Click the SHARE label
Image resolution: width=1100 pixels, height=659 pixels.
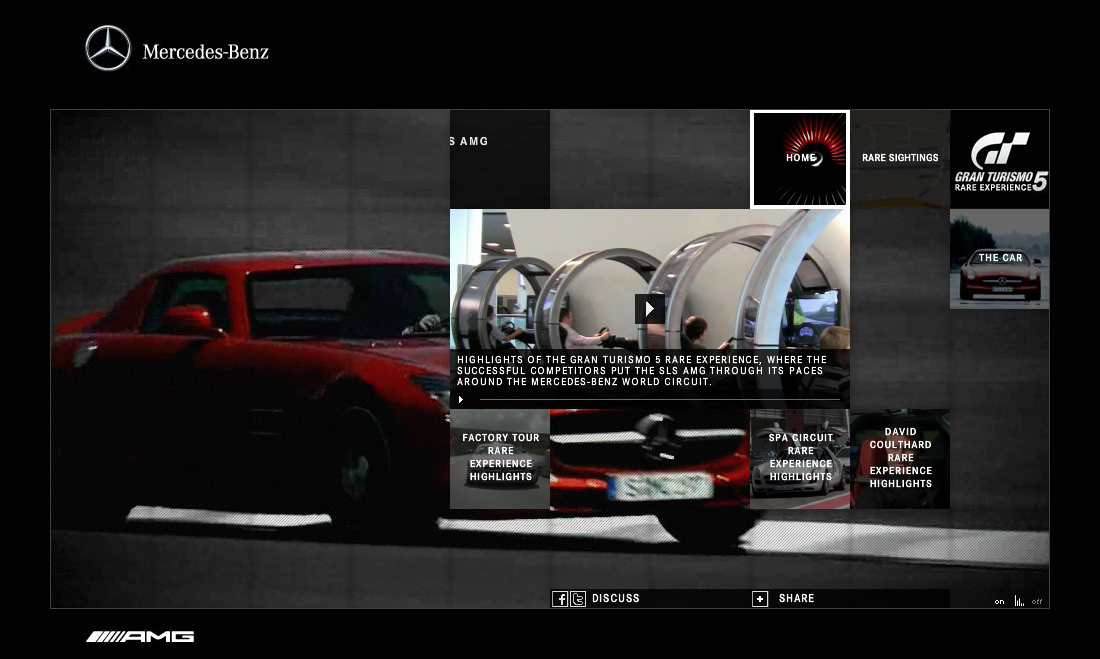(x=796, y=599)
